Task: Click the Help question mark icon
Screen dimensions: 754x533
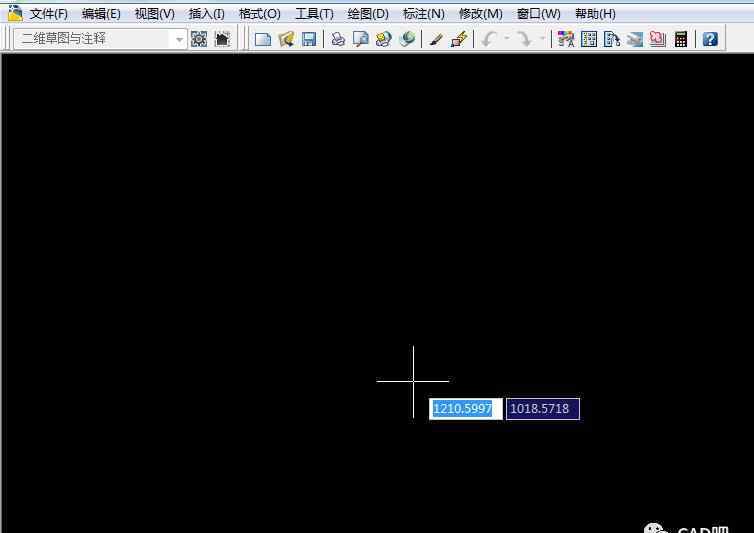Action: (710, 39)
